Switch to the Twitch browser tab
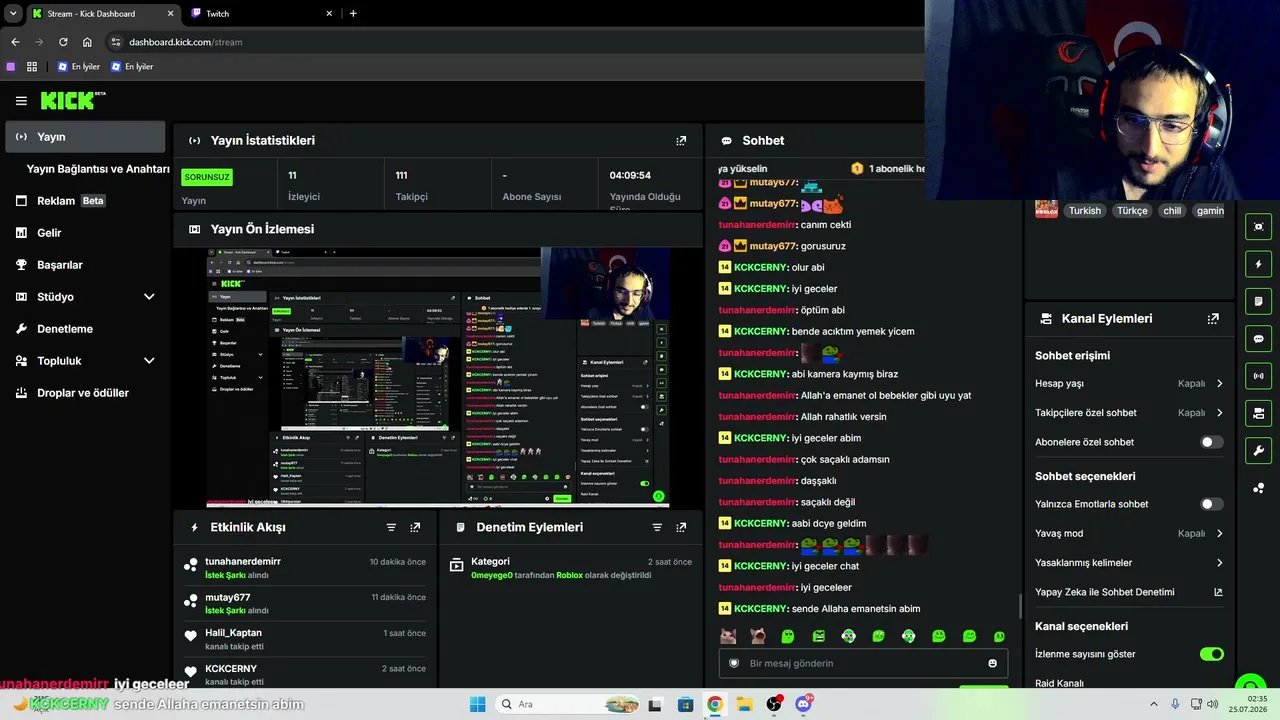Viewport: 1280px width, 720px height. (262, 13)
